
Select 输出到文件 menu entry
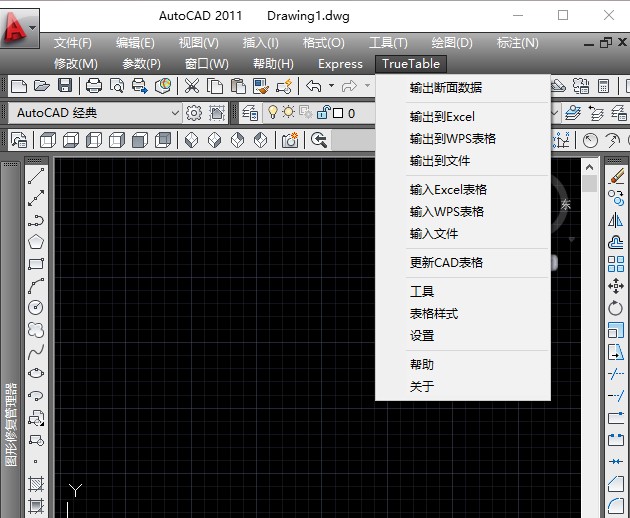click(x=462, y=161)
